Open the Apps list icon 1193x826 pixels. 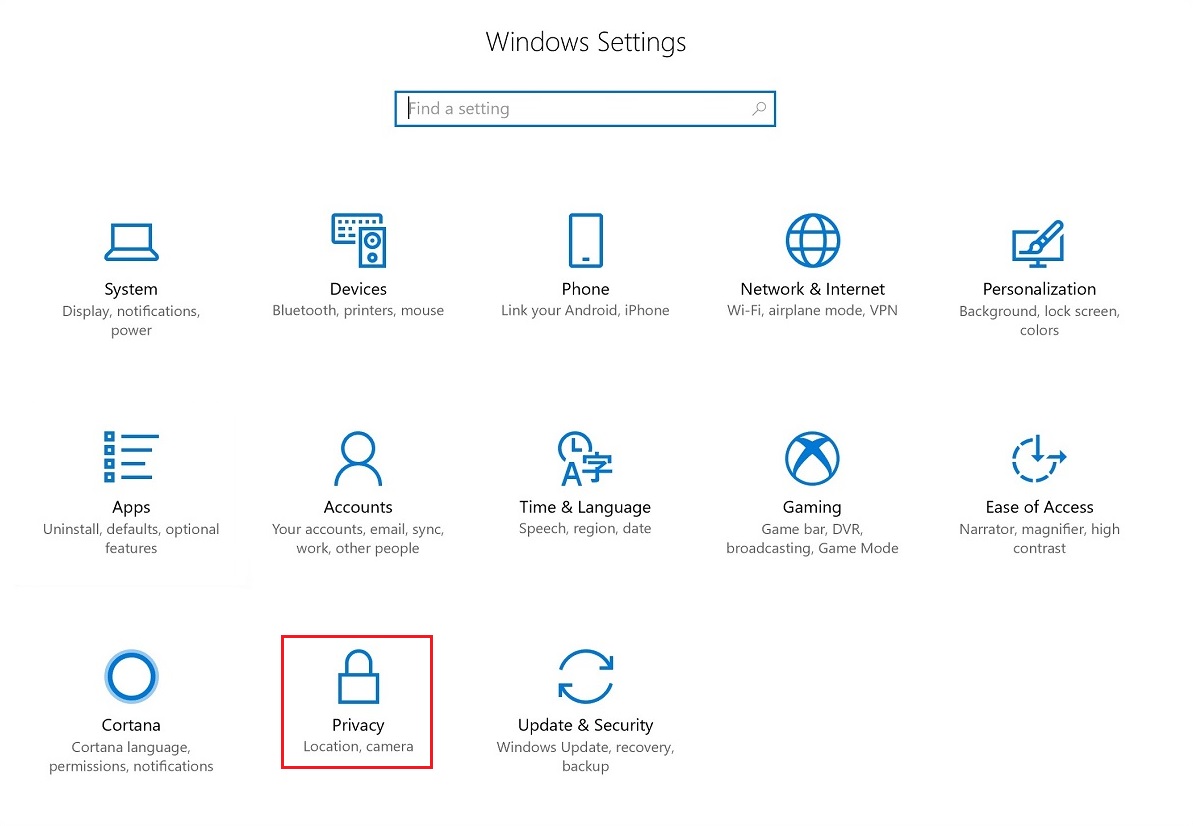pyautogui.click(x=131, y=457)
